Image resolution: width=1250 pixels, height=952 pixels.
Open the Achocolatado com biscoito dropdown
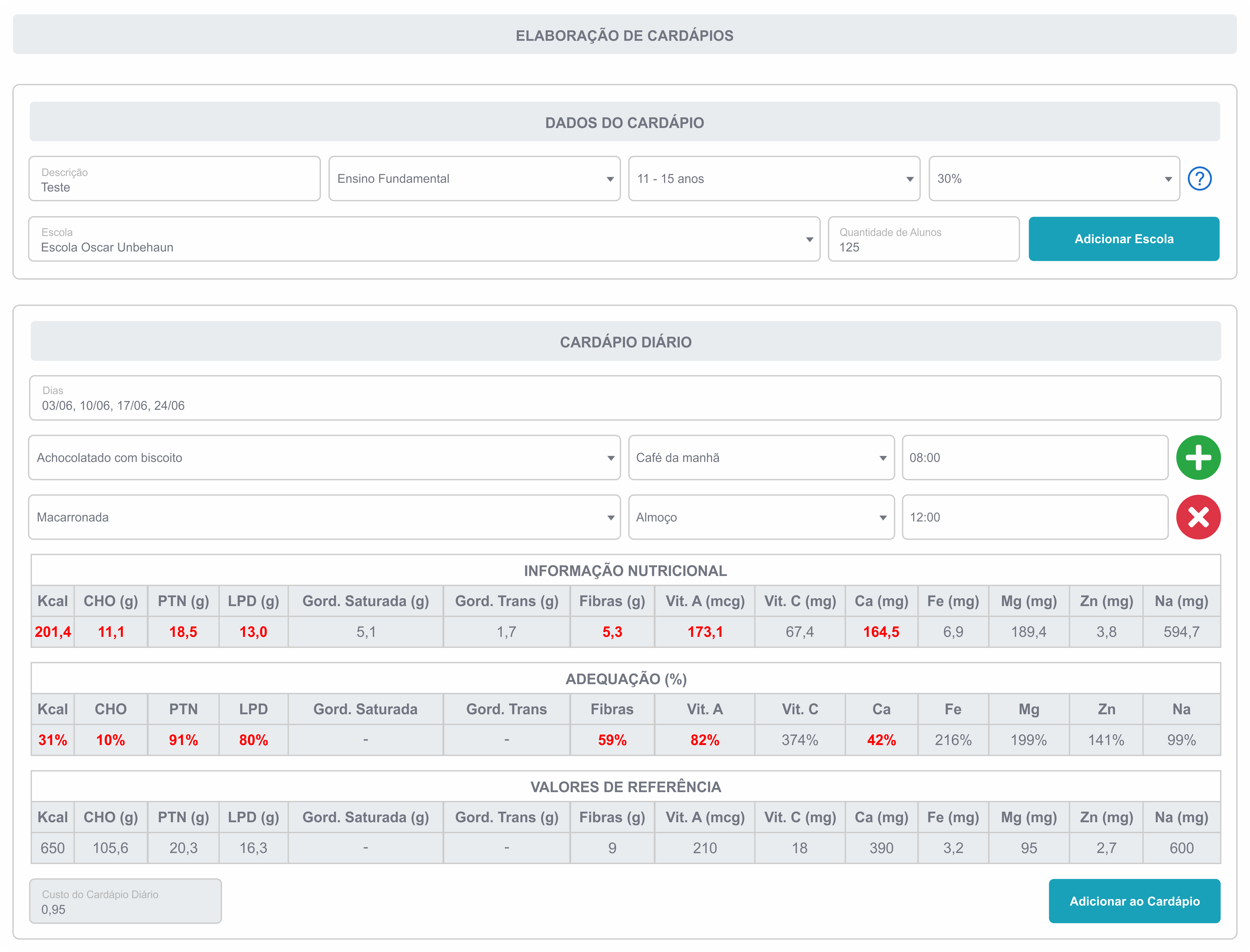click(325, 457)
